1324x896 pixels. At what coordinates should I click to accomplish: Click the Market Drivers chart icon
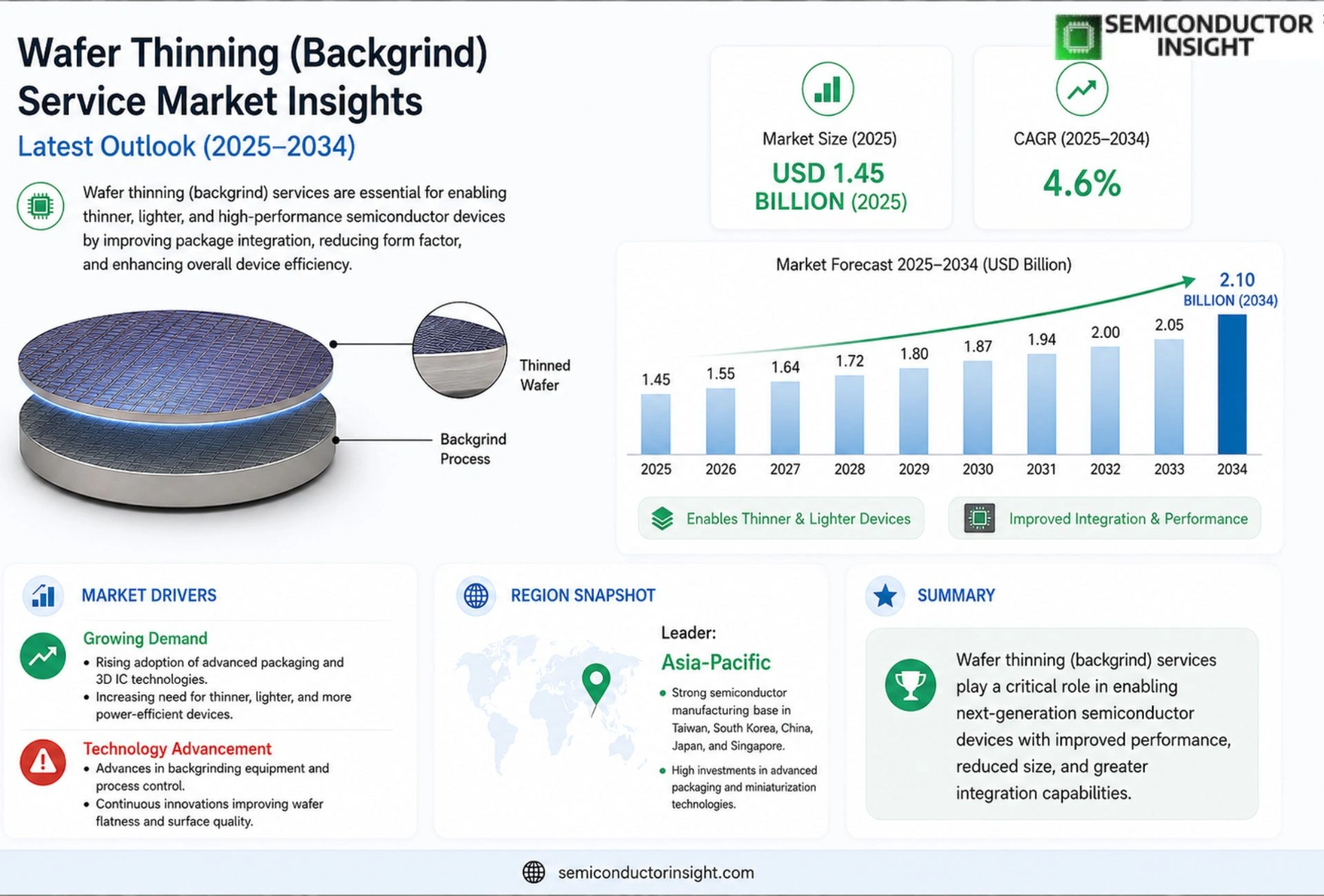(x=43, y=595)
